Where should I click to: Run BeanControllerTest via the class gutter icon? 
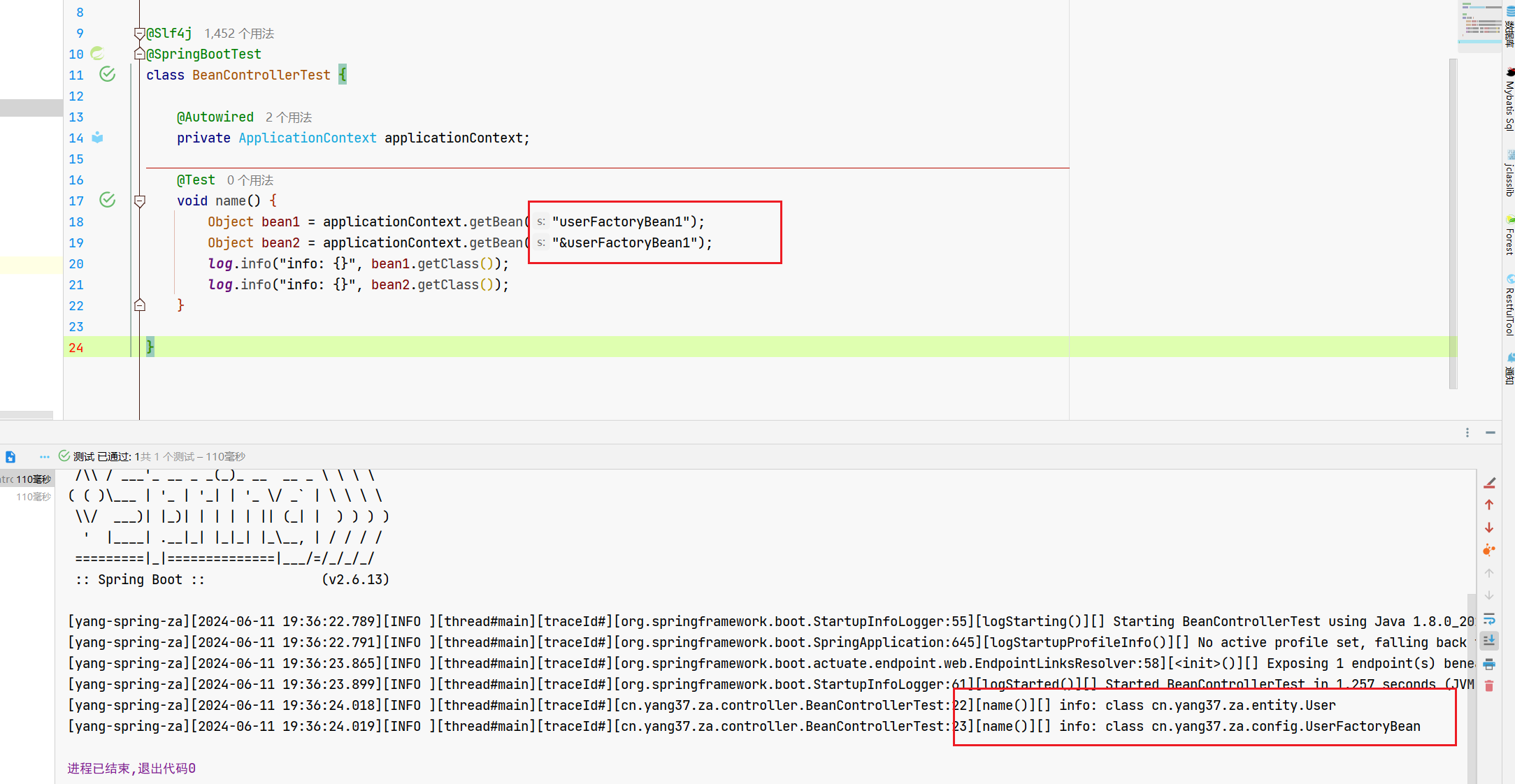coord(107,74)
